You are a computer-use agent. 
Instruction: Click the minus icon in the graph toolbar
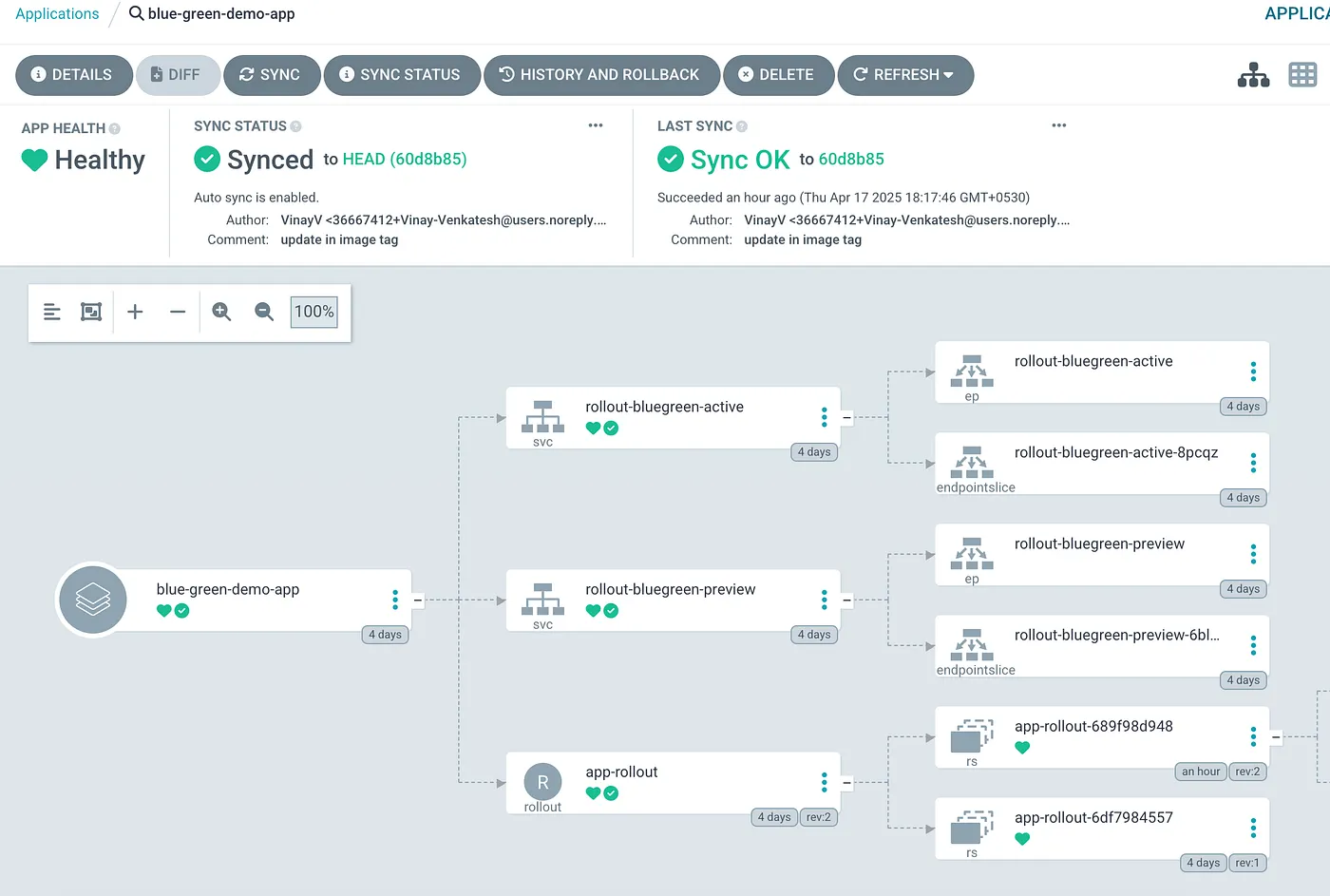tap(178, 312)
